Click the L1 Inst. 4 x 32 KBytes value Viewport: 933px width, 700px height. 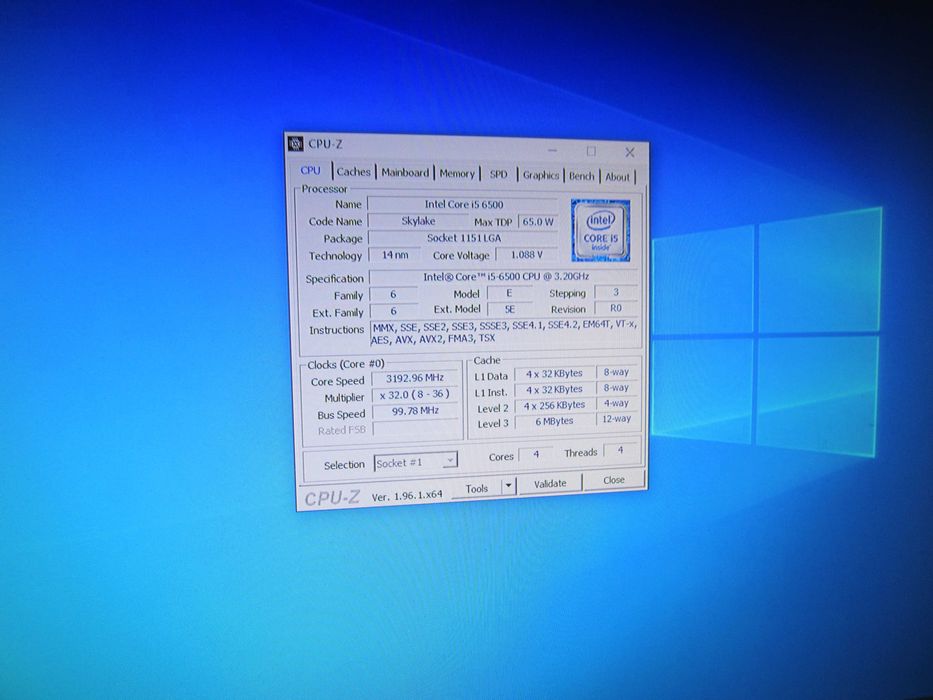coord(554,389)
